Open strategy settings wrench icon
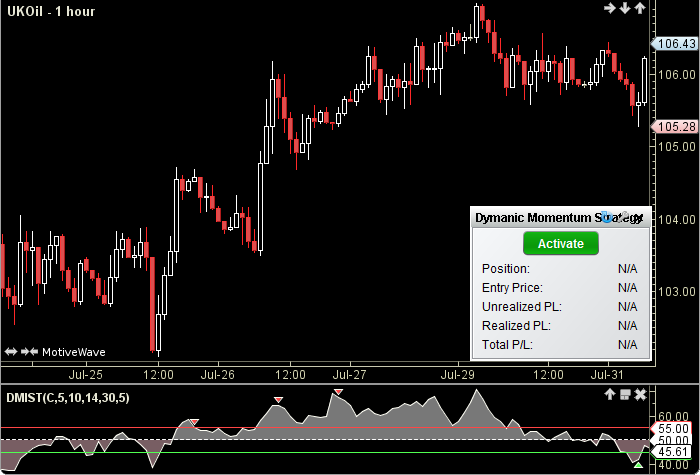The width and height of the screenshot is (700, 475). click(x=624, y=217)
